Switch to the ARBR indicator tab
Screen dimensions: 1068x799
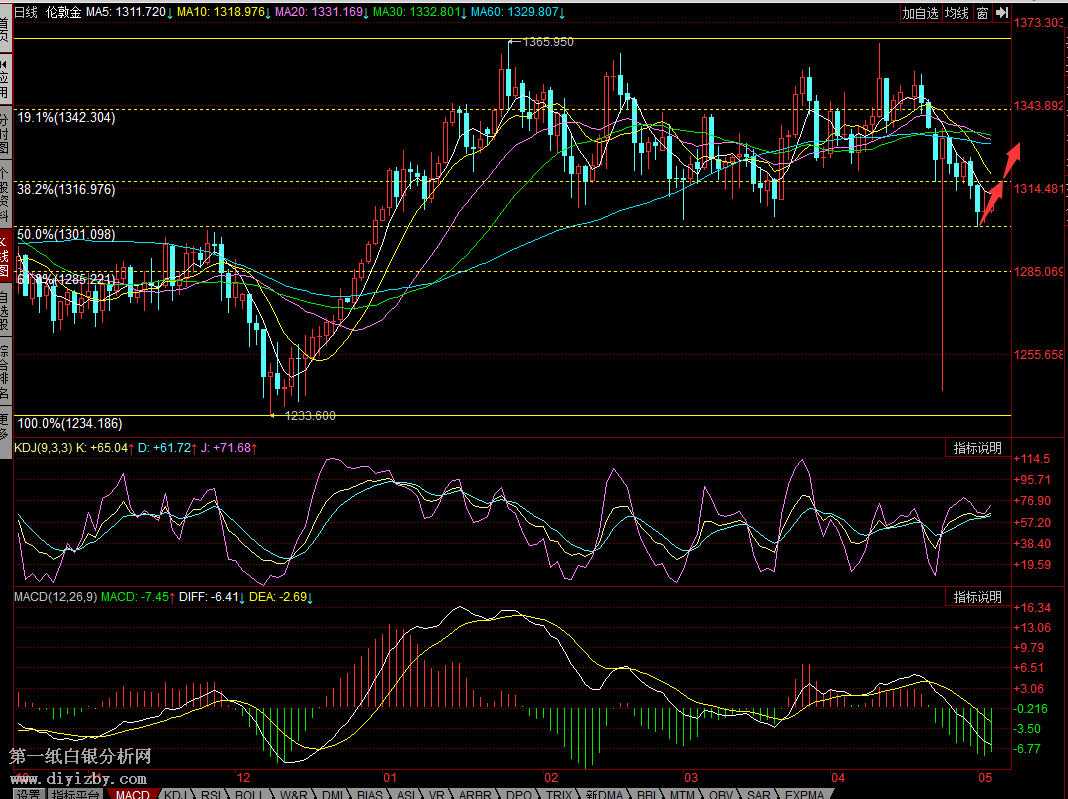[x=475, y=794]
